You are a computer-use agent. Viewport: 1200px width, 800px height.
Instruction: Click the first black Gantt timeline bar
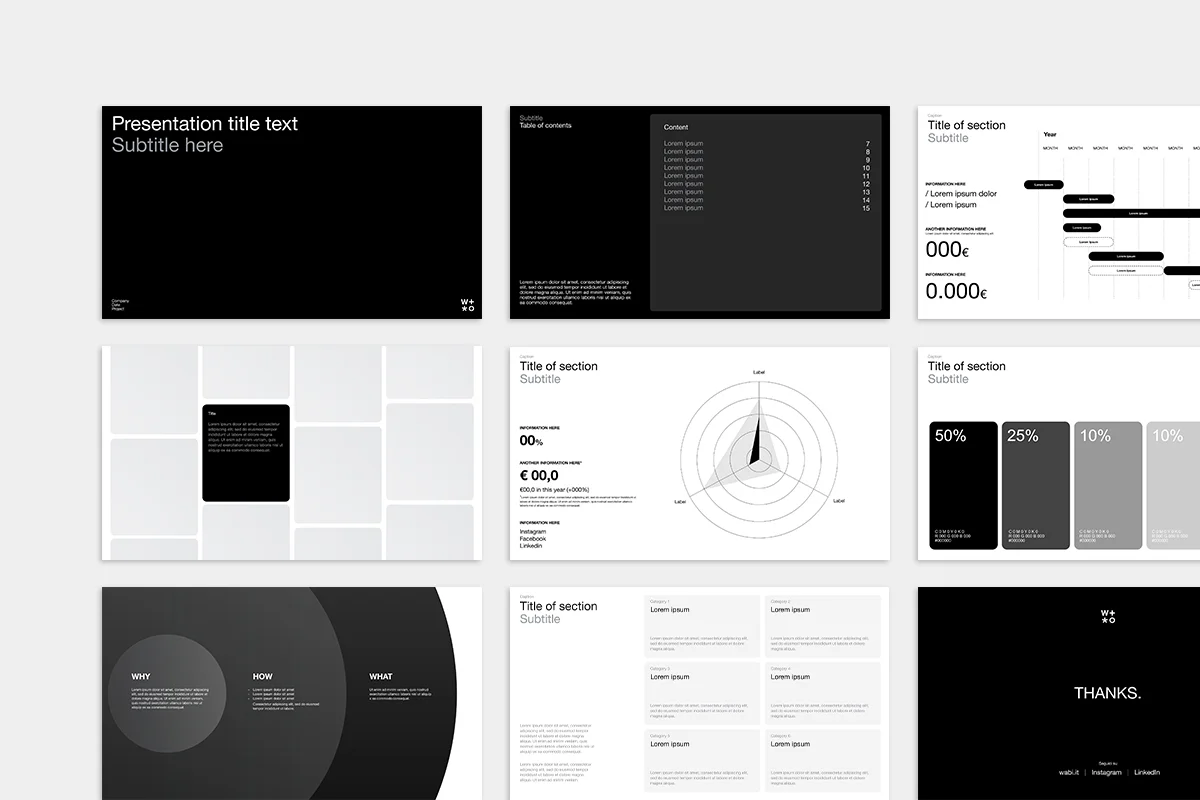point(1043,184)
